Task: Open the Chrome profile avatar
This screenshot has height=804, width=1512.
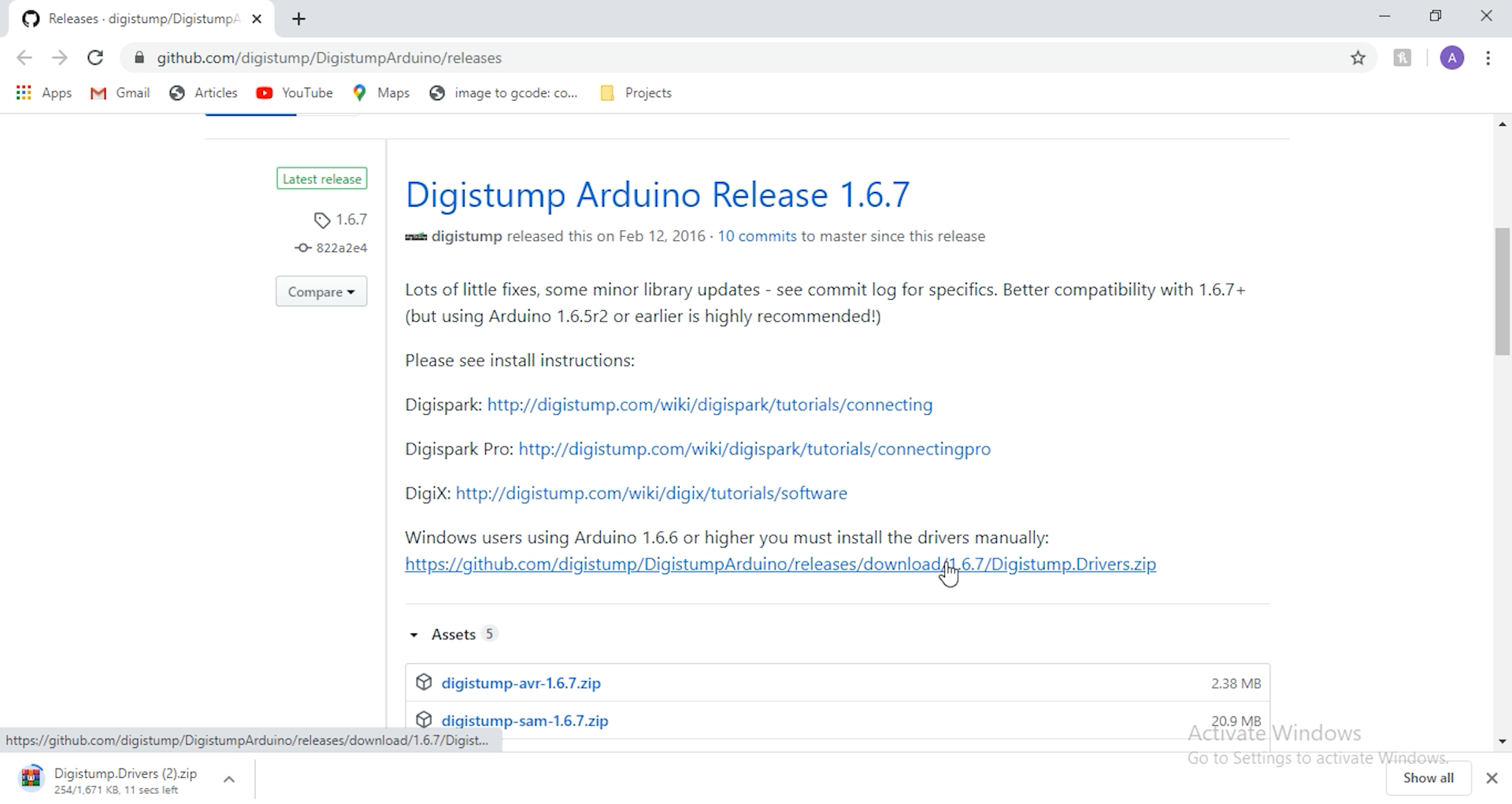Action: click(1452, 57)
